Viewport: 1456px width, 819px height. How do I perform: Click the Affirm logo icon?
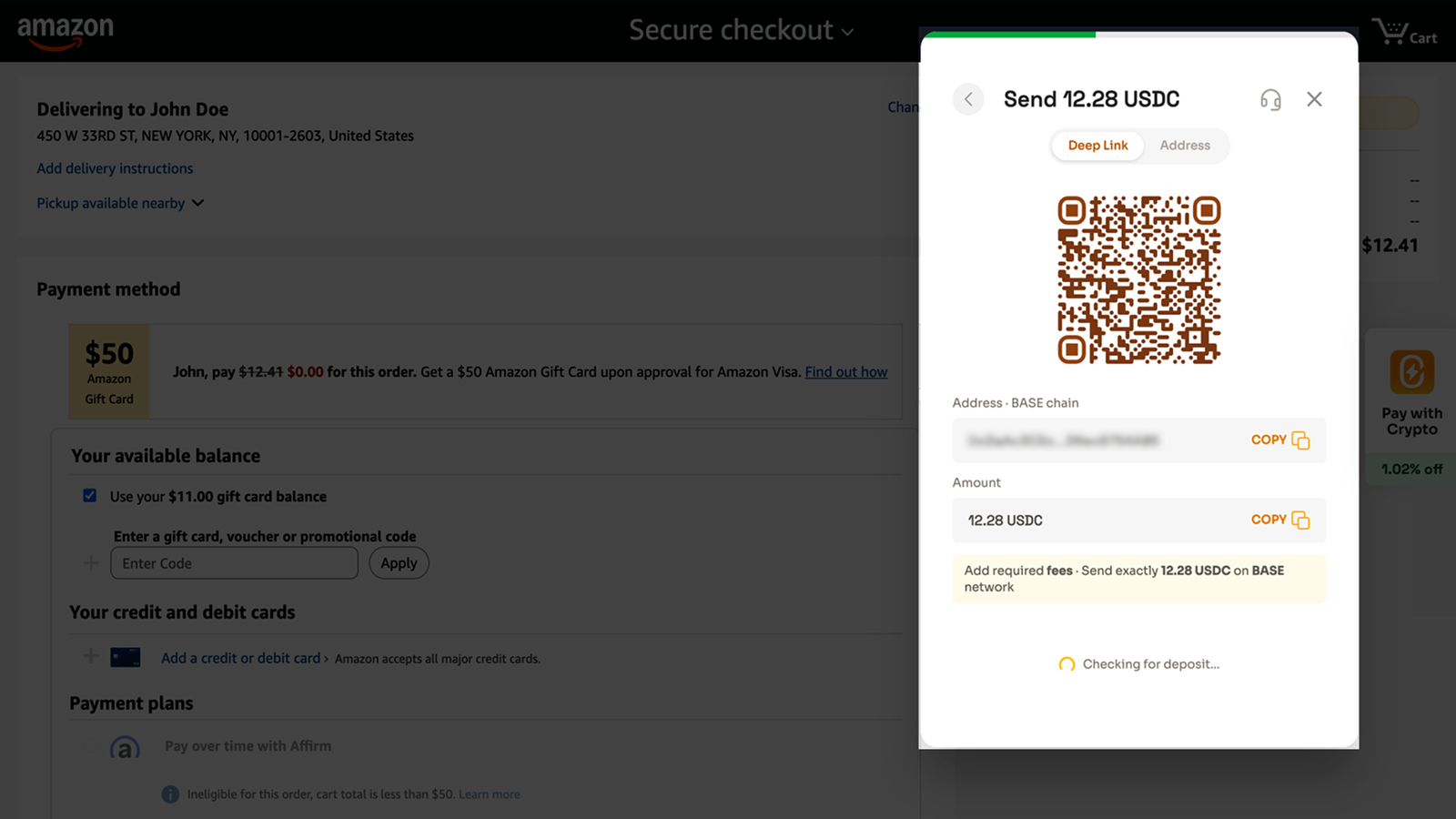[x=126, y=748]
